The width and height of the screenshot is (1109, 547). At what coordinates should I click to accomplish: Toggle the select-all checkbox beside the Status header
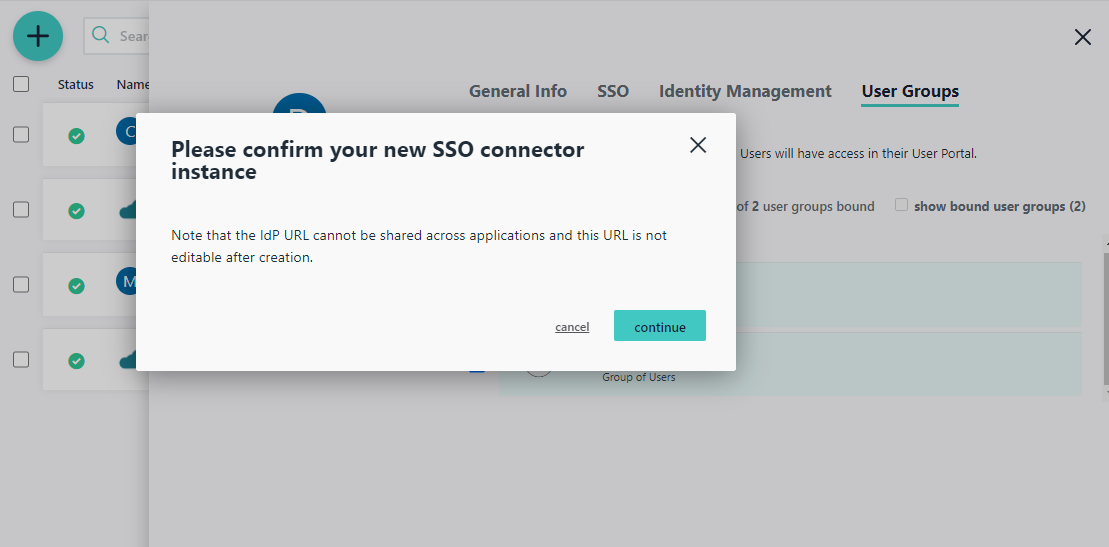coord(21,84)
